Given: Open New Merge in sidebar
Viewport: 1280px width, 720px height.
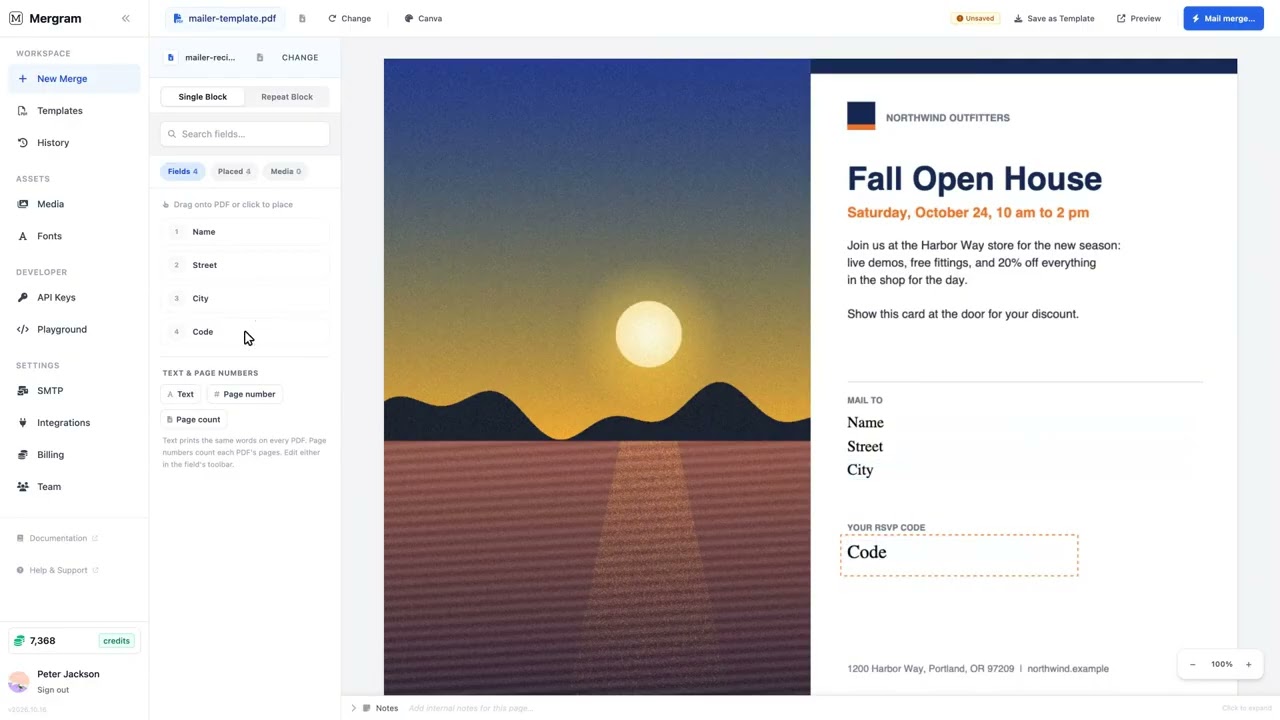Looking at the screenshot, I should pos(74,79).
